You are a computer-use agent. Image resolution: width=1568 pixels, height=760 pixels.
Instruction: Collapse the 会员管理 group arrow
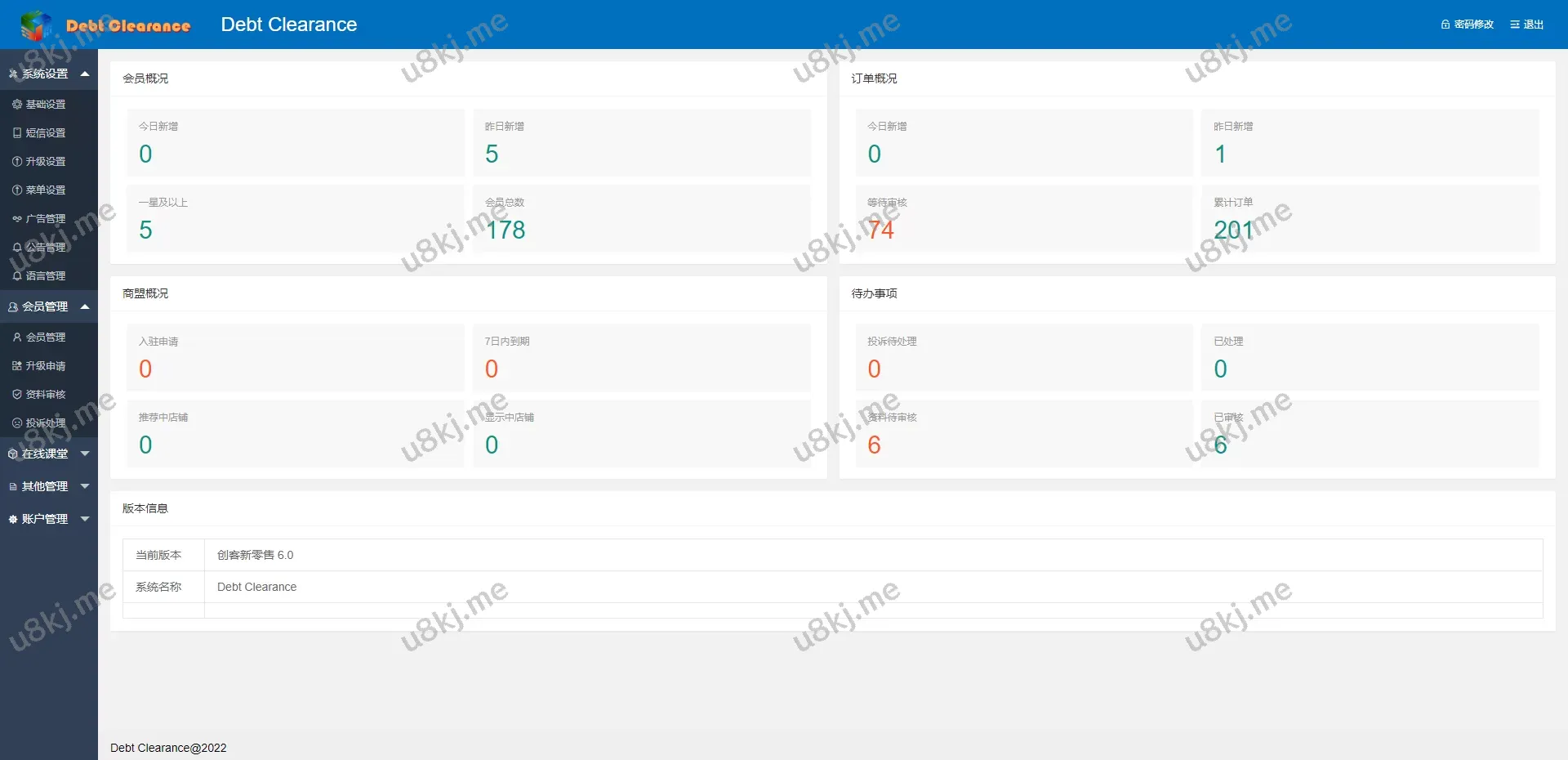pyautogui.click(x=85, y=306)
